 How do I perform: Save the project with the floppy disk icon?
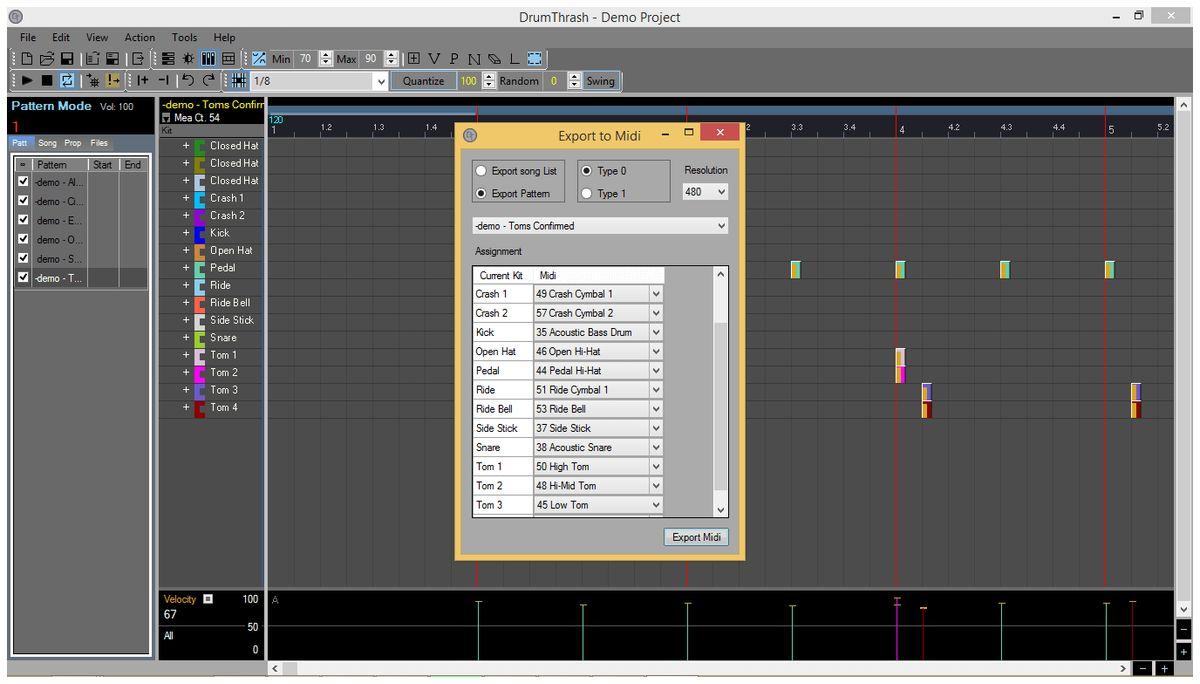click(x=67, y=59)
